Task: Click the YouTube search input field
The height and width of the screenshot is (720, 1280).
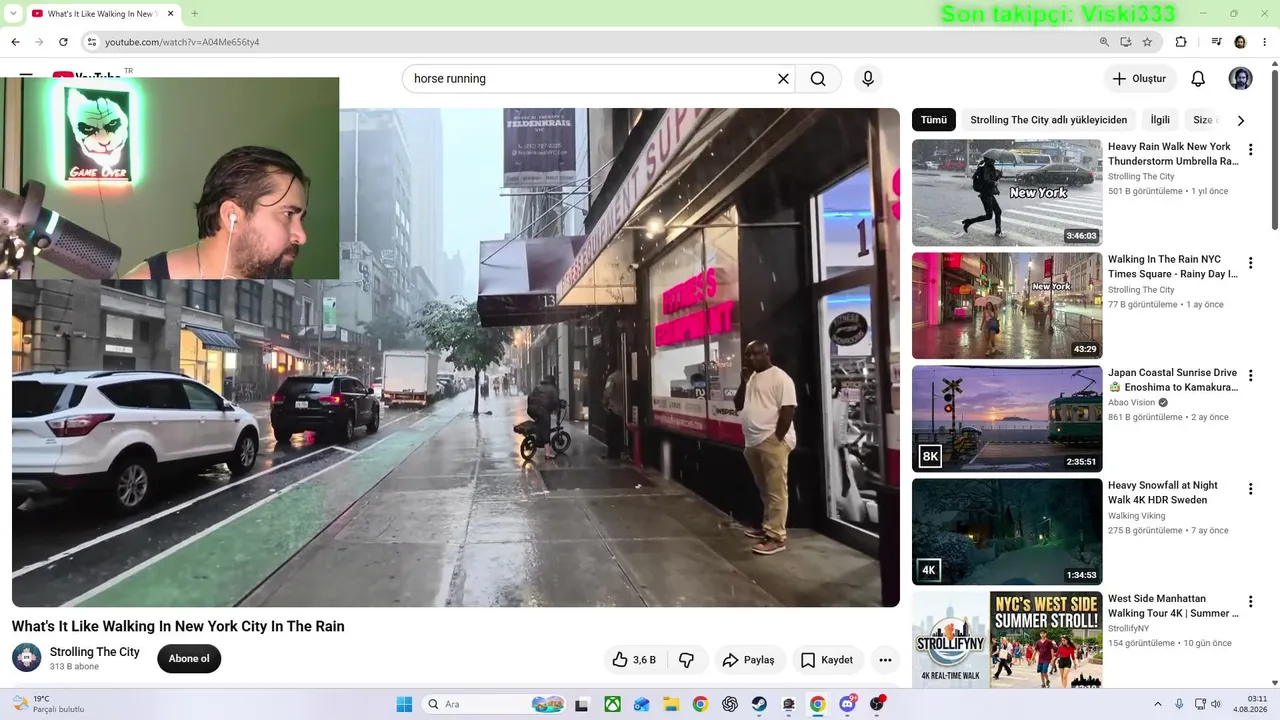Action: pos(590,79)
